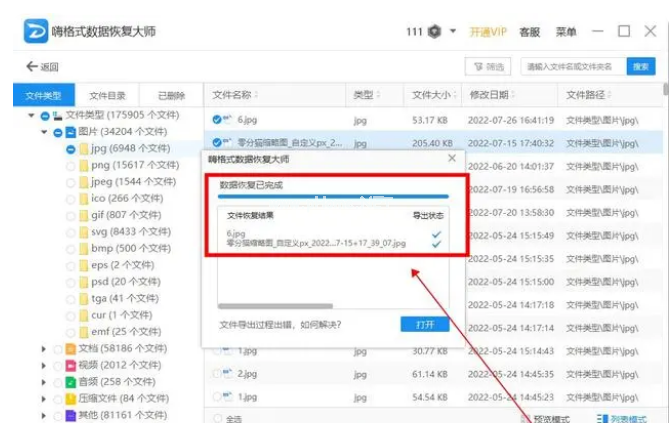Click the jpg folder icon in tree
The image size is (671, 423).
84,149
